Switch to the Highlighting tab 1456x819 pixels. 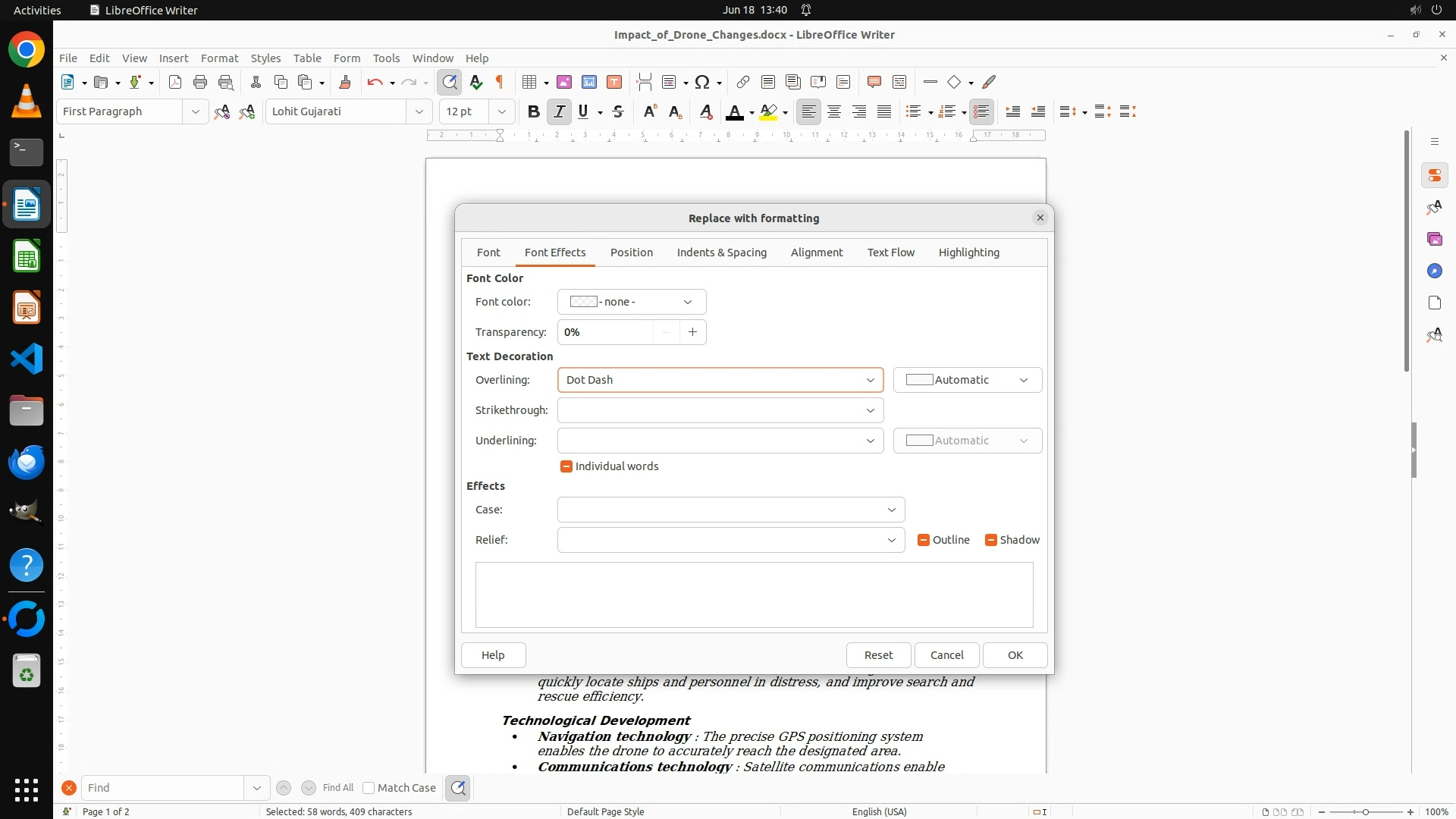[x=968, y=253]
